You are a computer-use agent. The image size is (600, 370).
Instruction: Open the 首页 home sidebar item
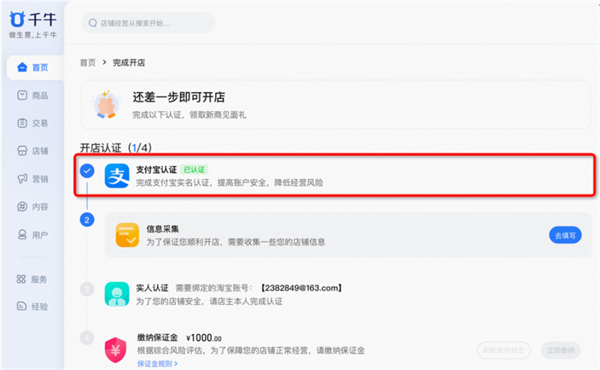(35, 67)
